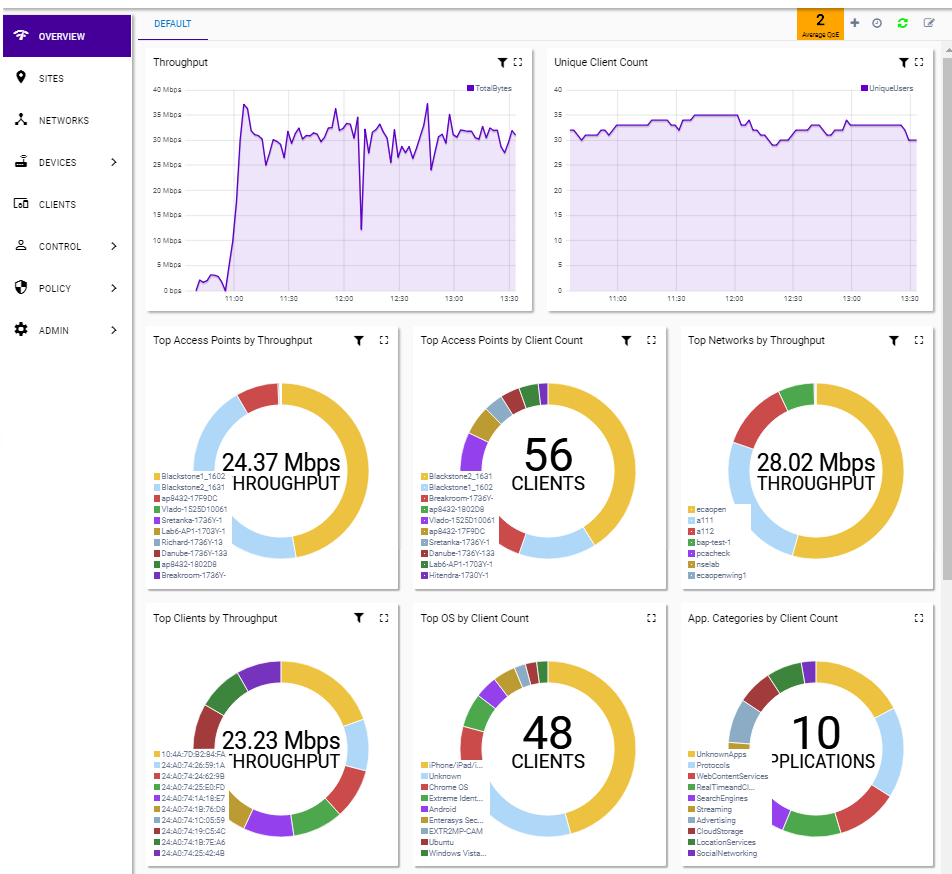The height and width of the screenshot is (874, 952).
Task: Click pcacheck legend label
Action: pyautogui.click(x=713, y=554)
